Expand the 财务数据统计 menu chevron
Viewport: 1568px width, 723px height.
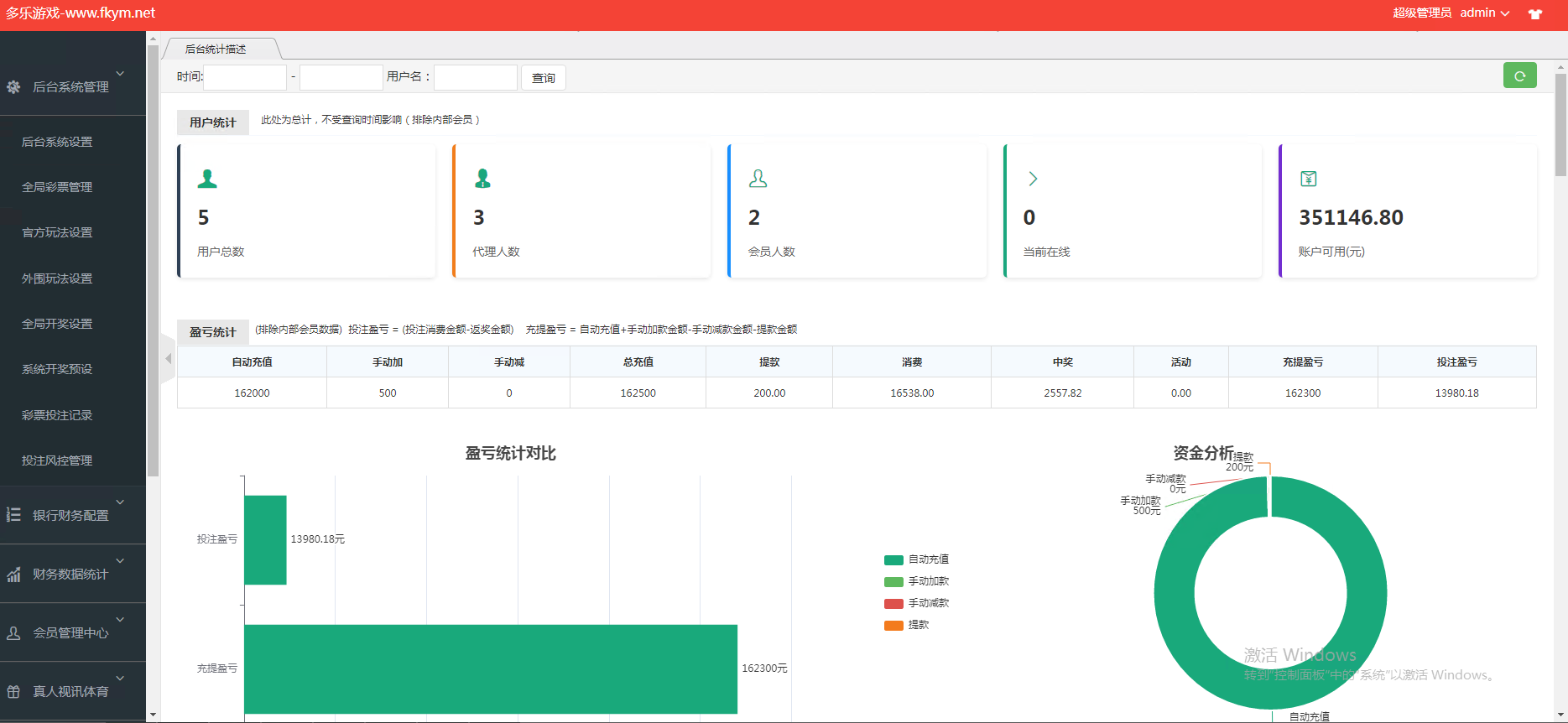click(x=120, y=560)
